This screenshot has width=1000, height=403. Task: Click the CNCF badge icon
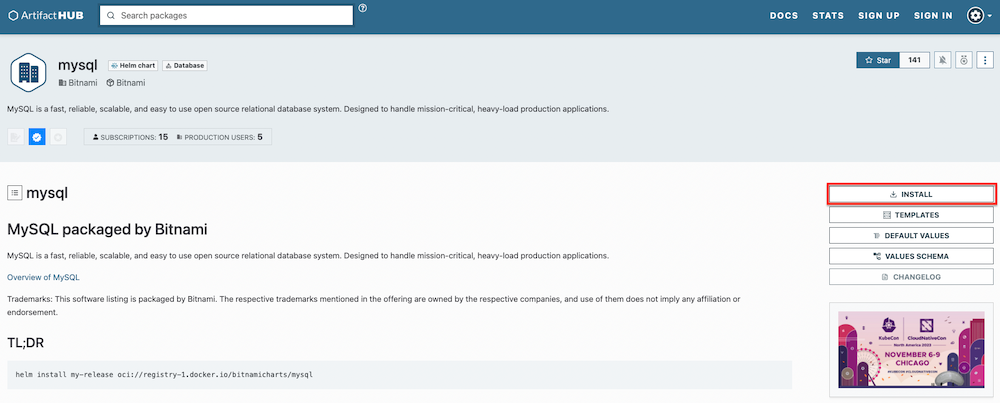(58, 137)
